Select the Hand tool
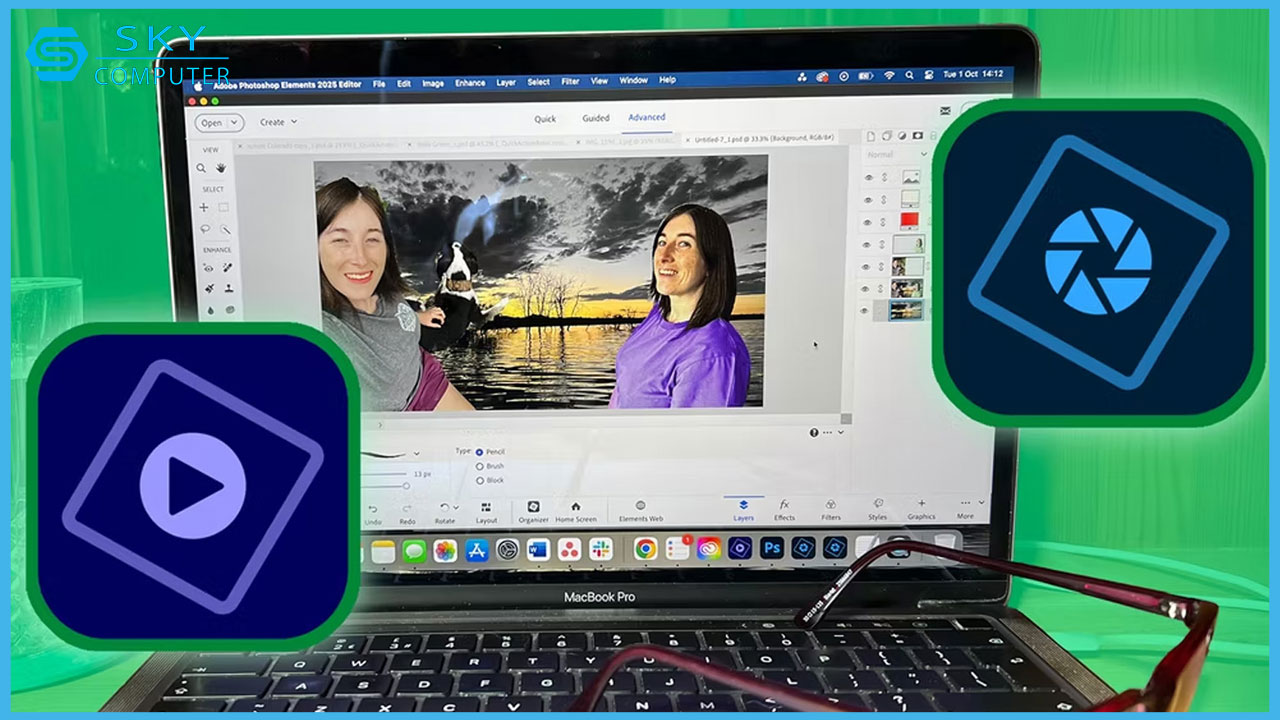The width and height of the screenshot is (1280, 720). pos(221,168)
